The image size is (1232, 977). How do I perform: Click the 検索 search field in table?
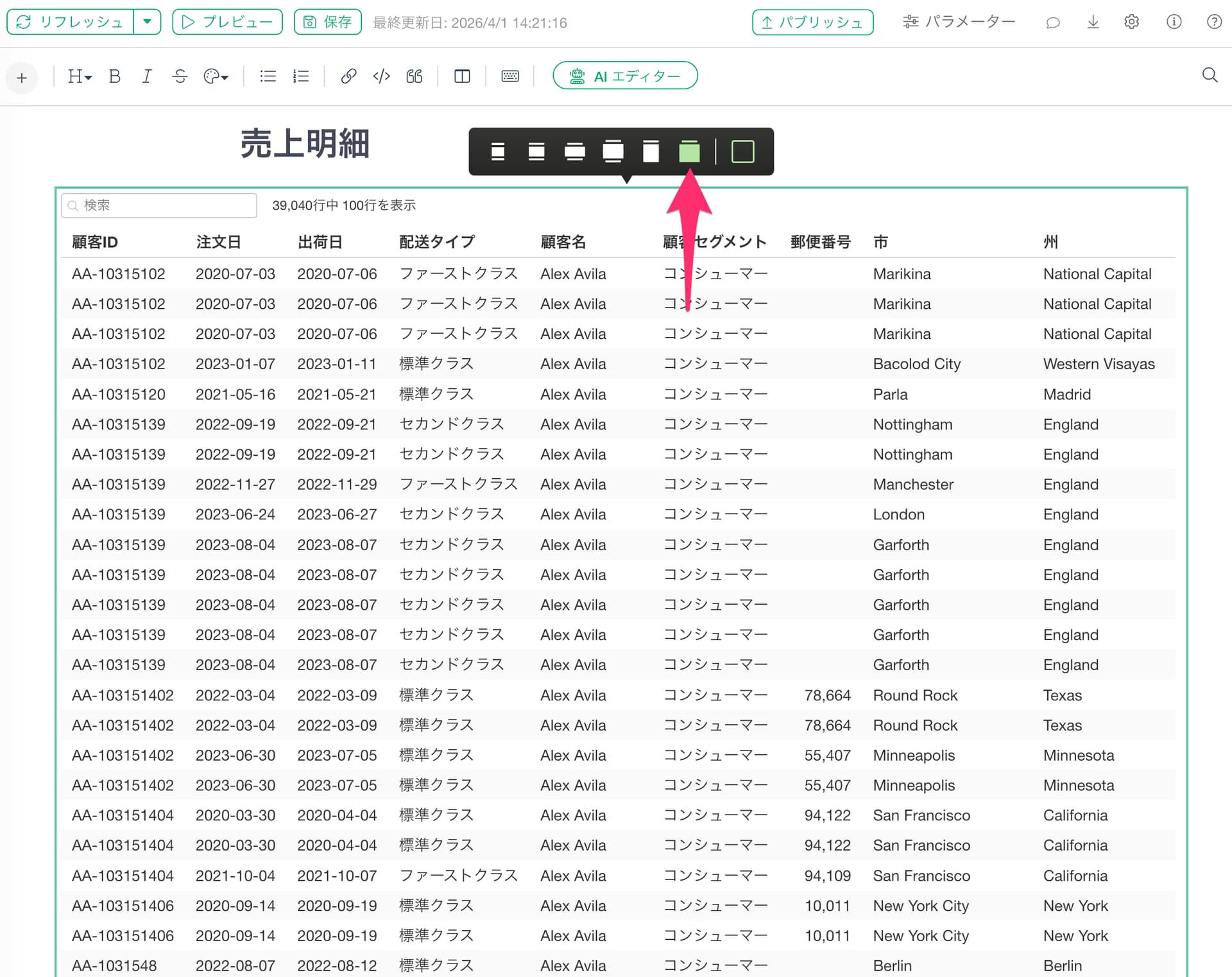pos(160,205)
